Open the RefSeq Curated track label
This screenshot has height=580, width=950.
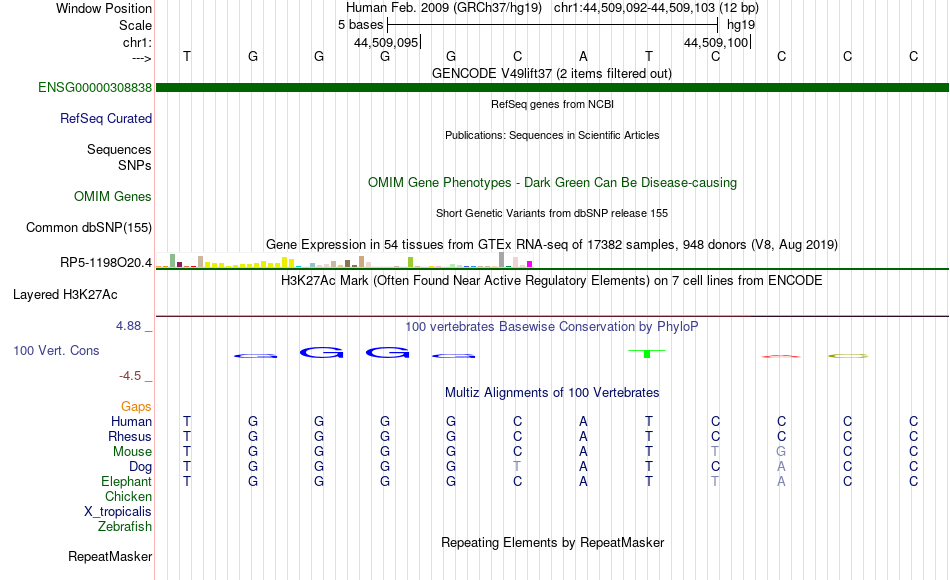click(105, 118)
